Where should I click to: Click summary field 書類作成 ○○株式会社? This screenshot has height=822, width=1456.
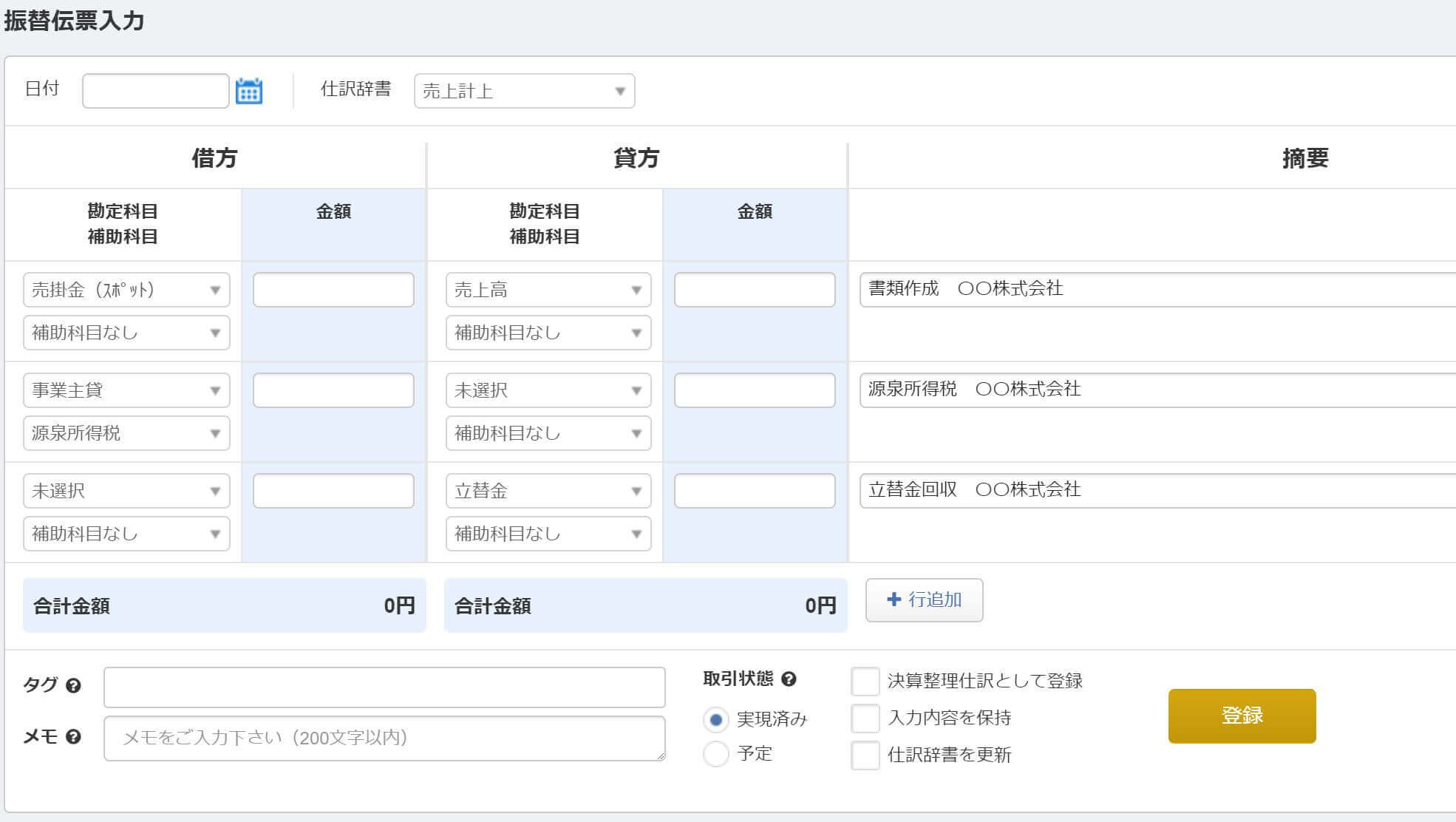(1157, 290)
